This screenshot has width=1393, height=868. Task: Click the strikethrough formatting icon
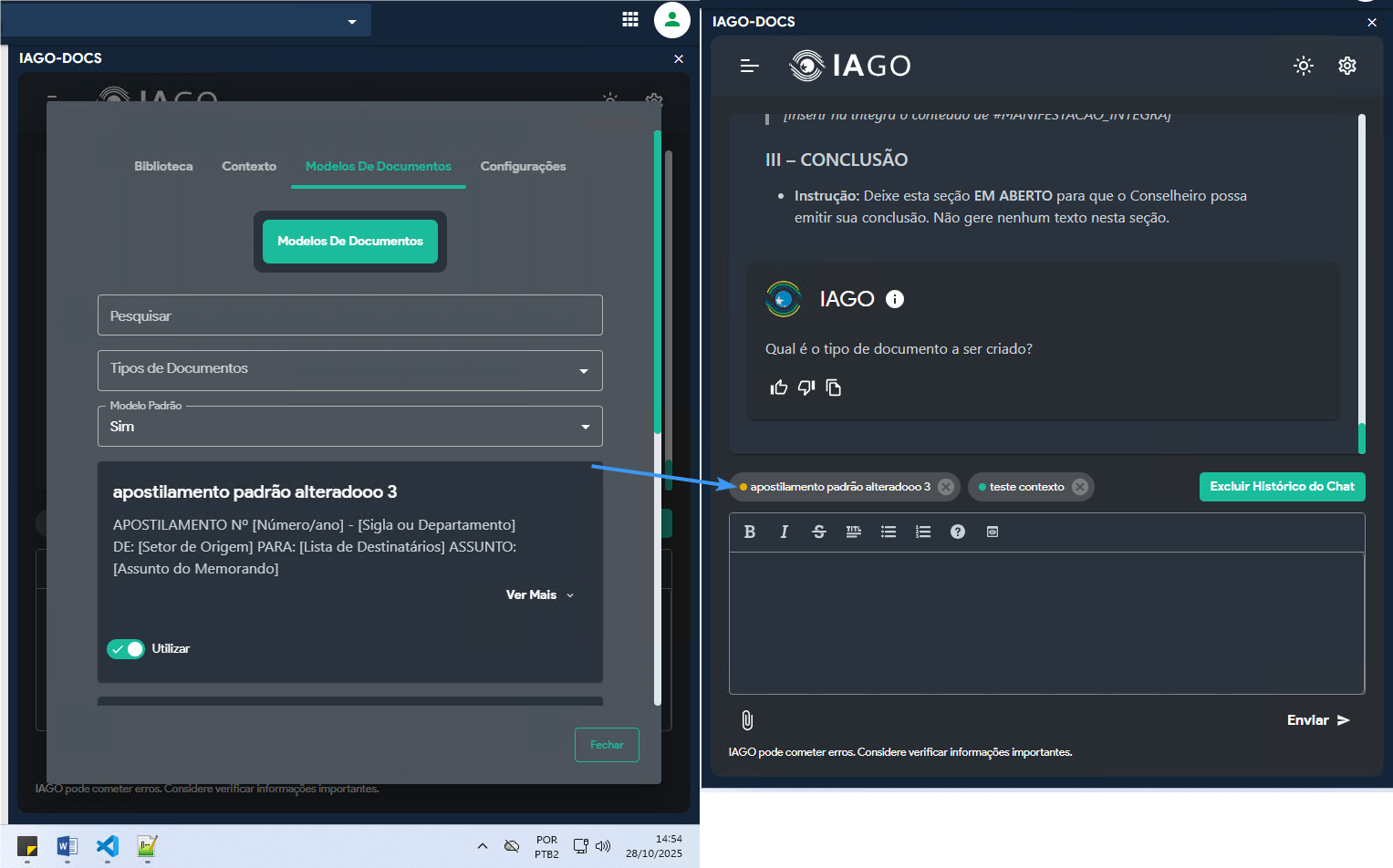coord(818,532)
